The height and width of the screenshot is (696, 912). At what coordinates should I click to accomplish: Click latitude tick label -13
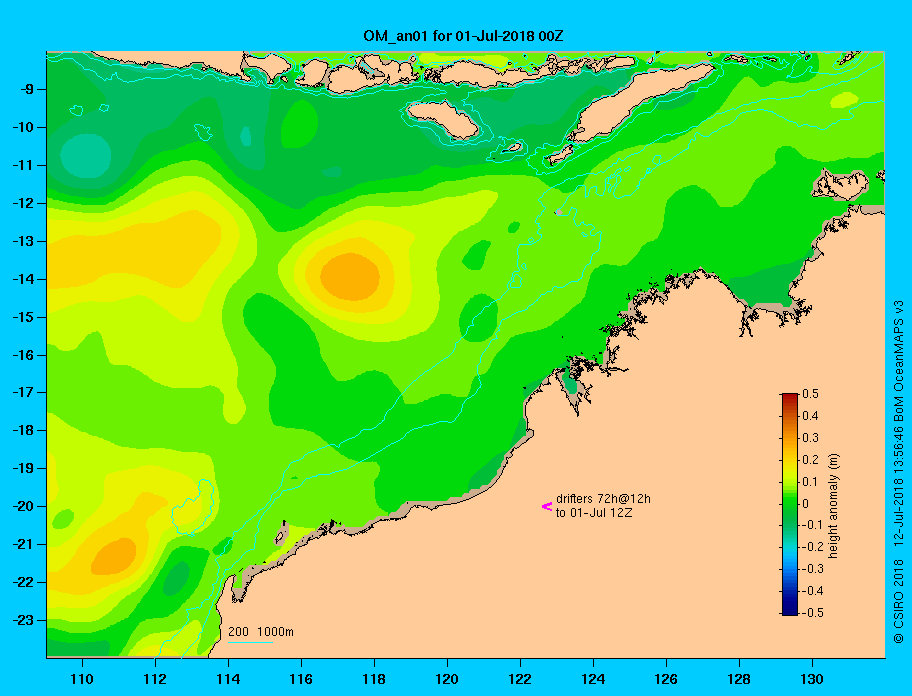point(23,241)
